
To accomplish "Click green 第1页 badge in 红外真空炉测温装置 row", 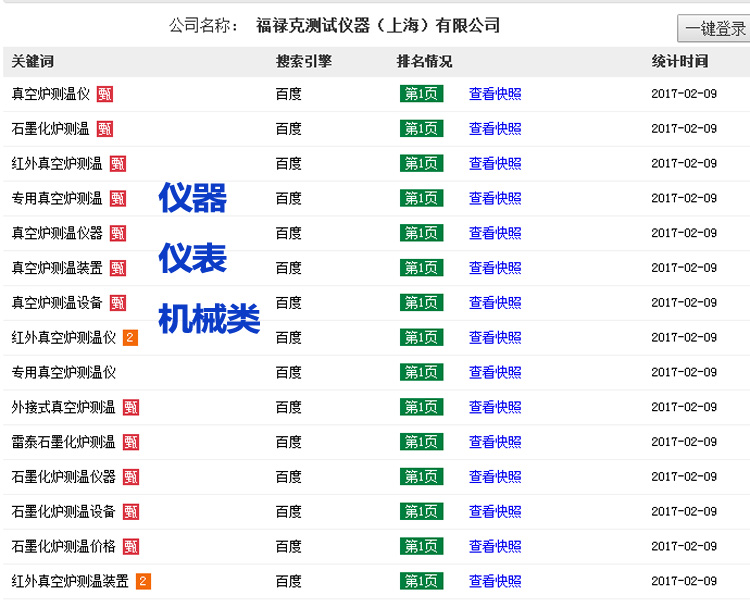I will (x=421, y=581).
